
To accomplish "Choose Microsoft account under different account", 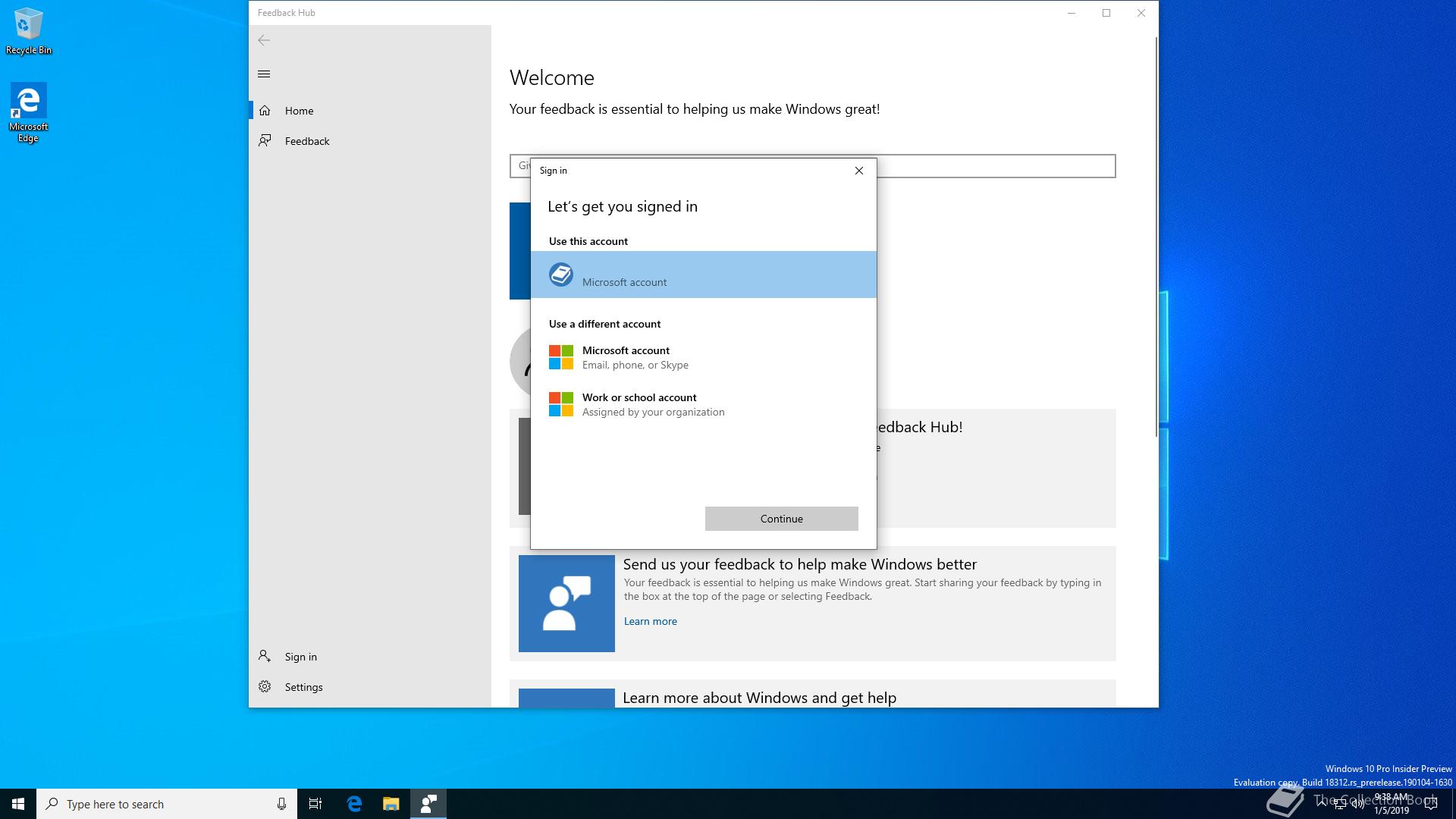I will coord(626,357).
